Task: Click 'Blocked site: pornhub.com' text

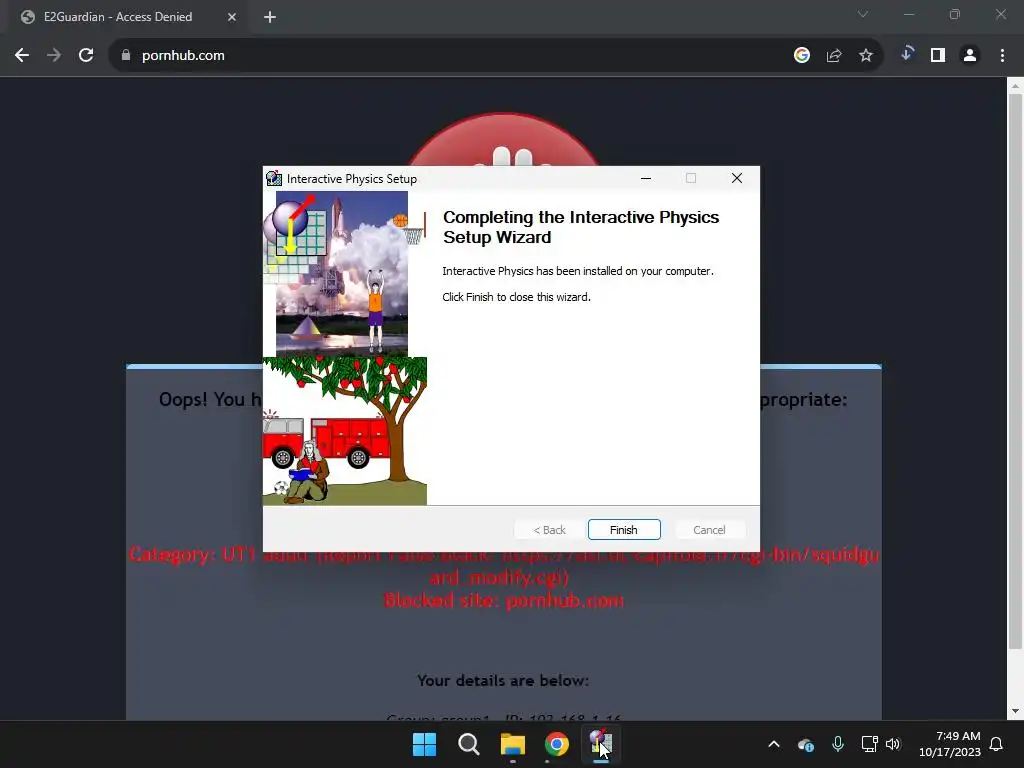Action: [x=504, y=600]
